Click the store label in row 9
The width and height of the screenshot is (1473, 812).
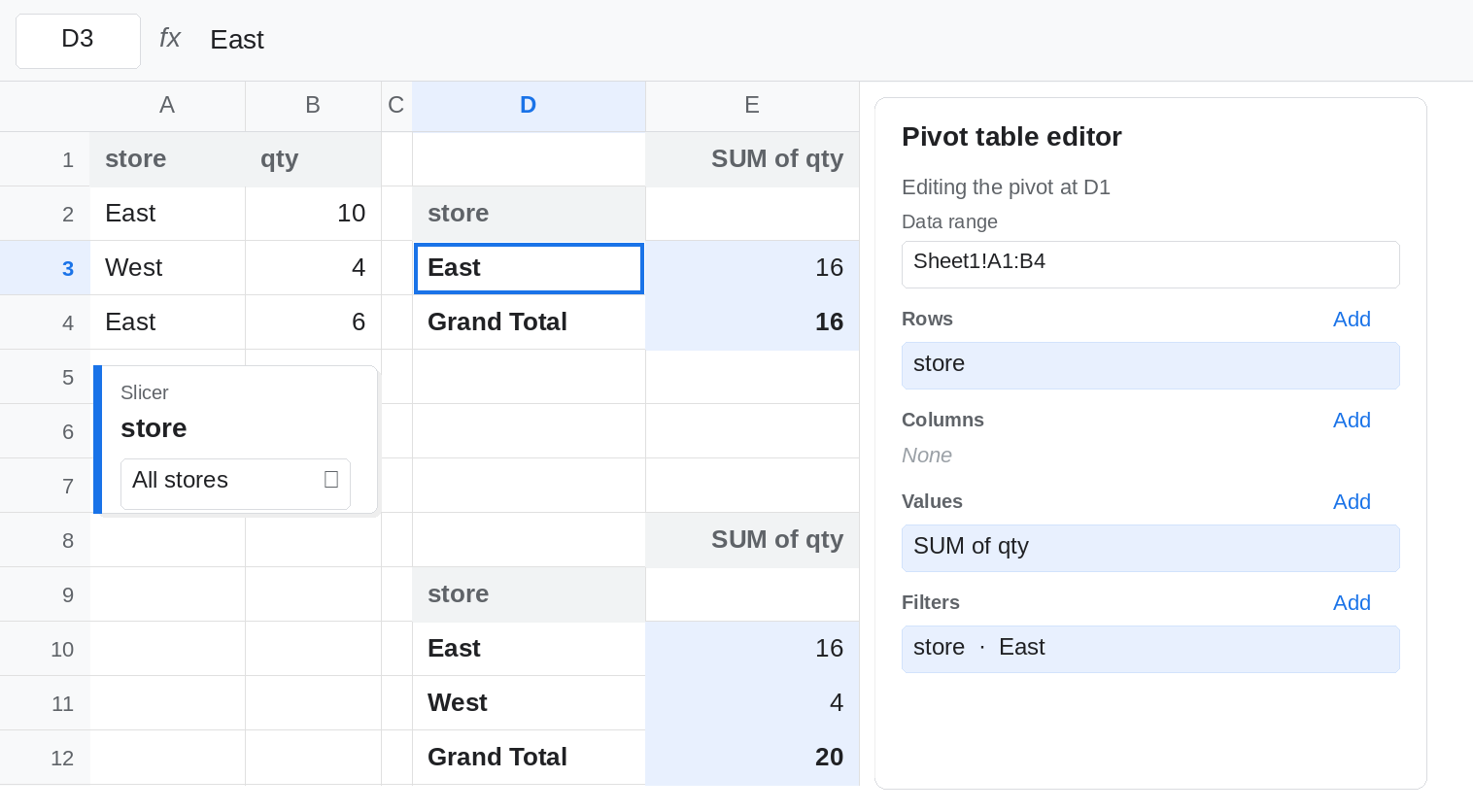[x=529, y=594]
